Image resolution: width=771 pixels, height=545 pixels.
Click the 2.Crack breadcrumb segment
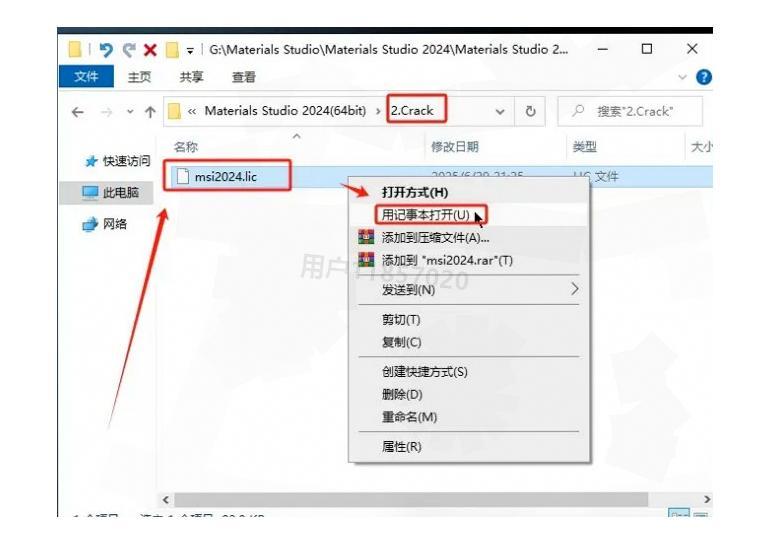(x=412, y=111)
